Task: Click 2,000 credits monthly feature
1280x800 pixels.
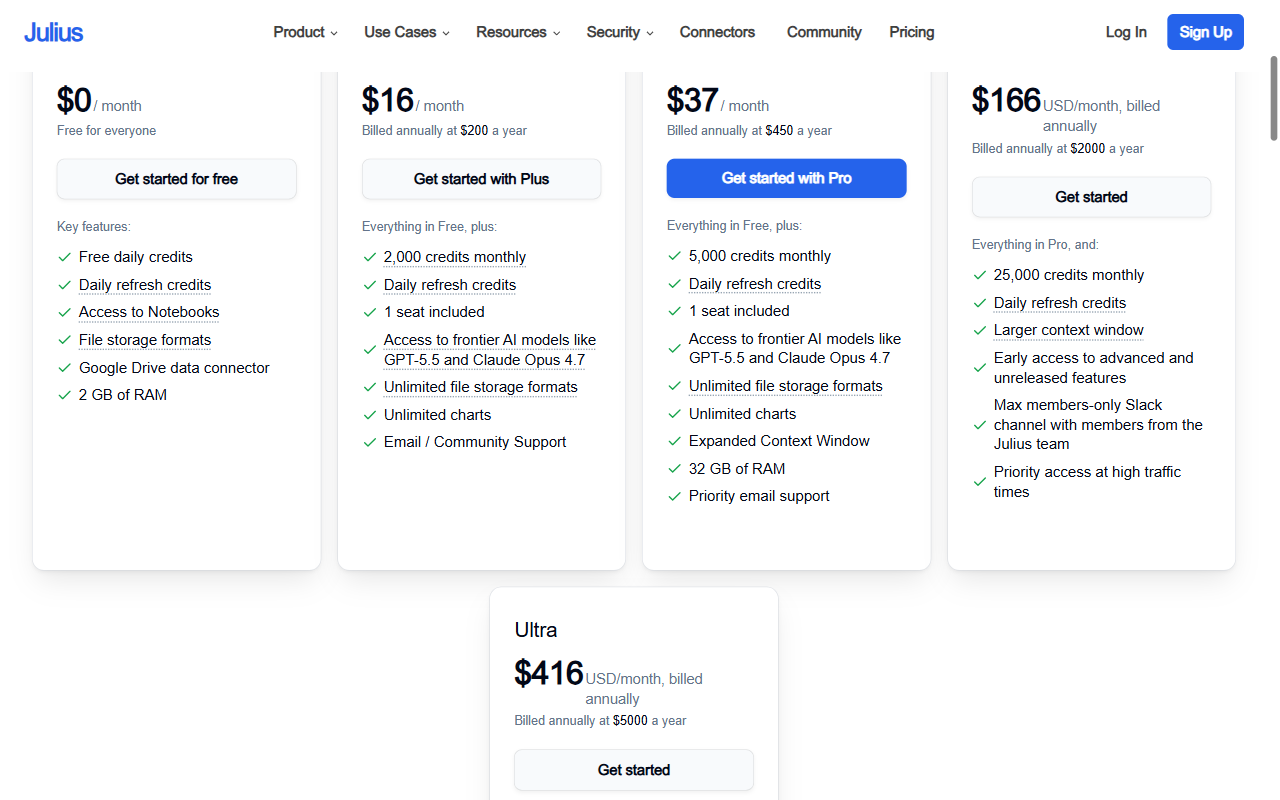Action: pyautogui.click(x=455, y=257)
